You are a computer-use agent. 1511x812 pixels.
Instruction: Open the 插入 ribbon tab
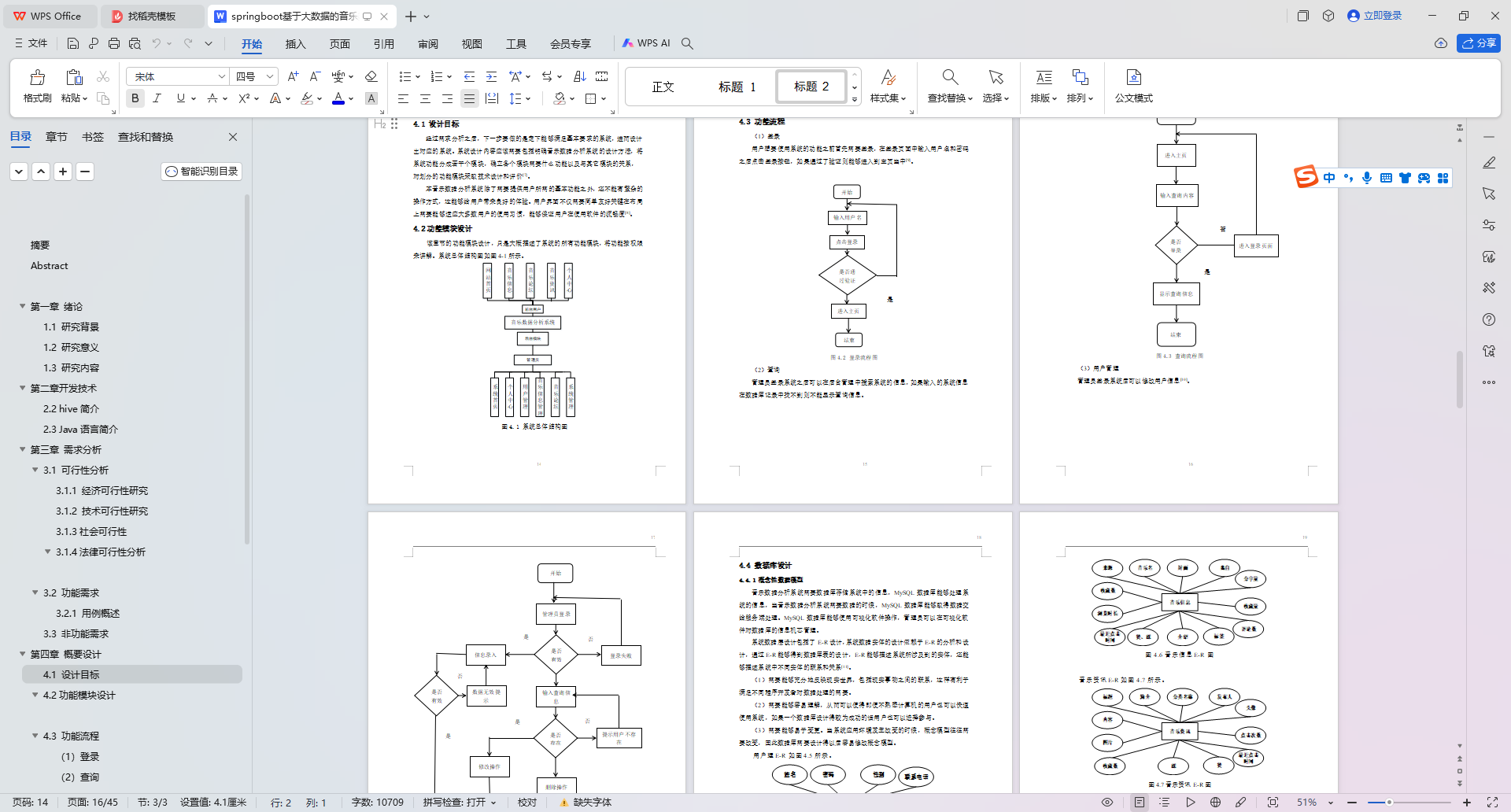coord(295,43)
